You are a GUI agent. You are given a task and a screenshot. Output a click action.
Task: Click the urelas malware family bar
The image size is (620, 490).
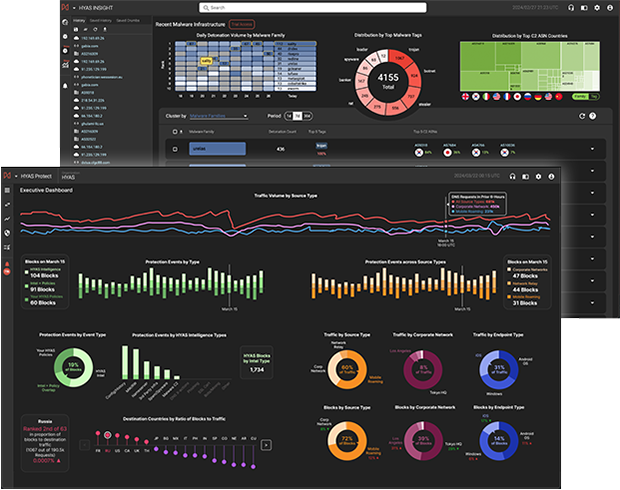[217, 149]
